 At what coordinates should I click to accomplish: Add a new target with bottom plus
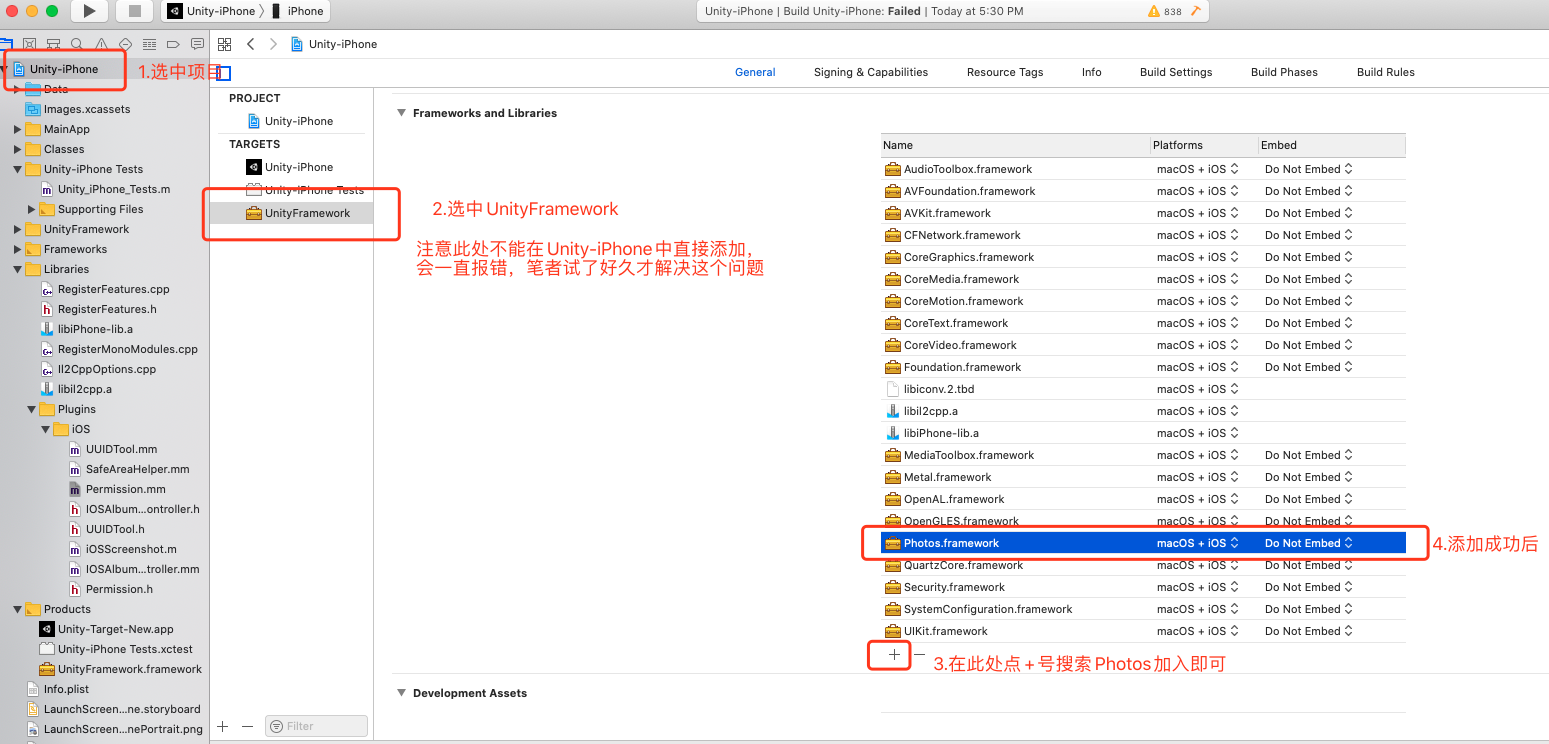(x=223, y=726)
